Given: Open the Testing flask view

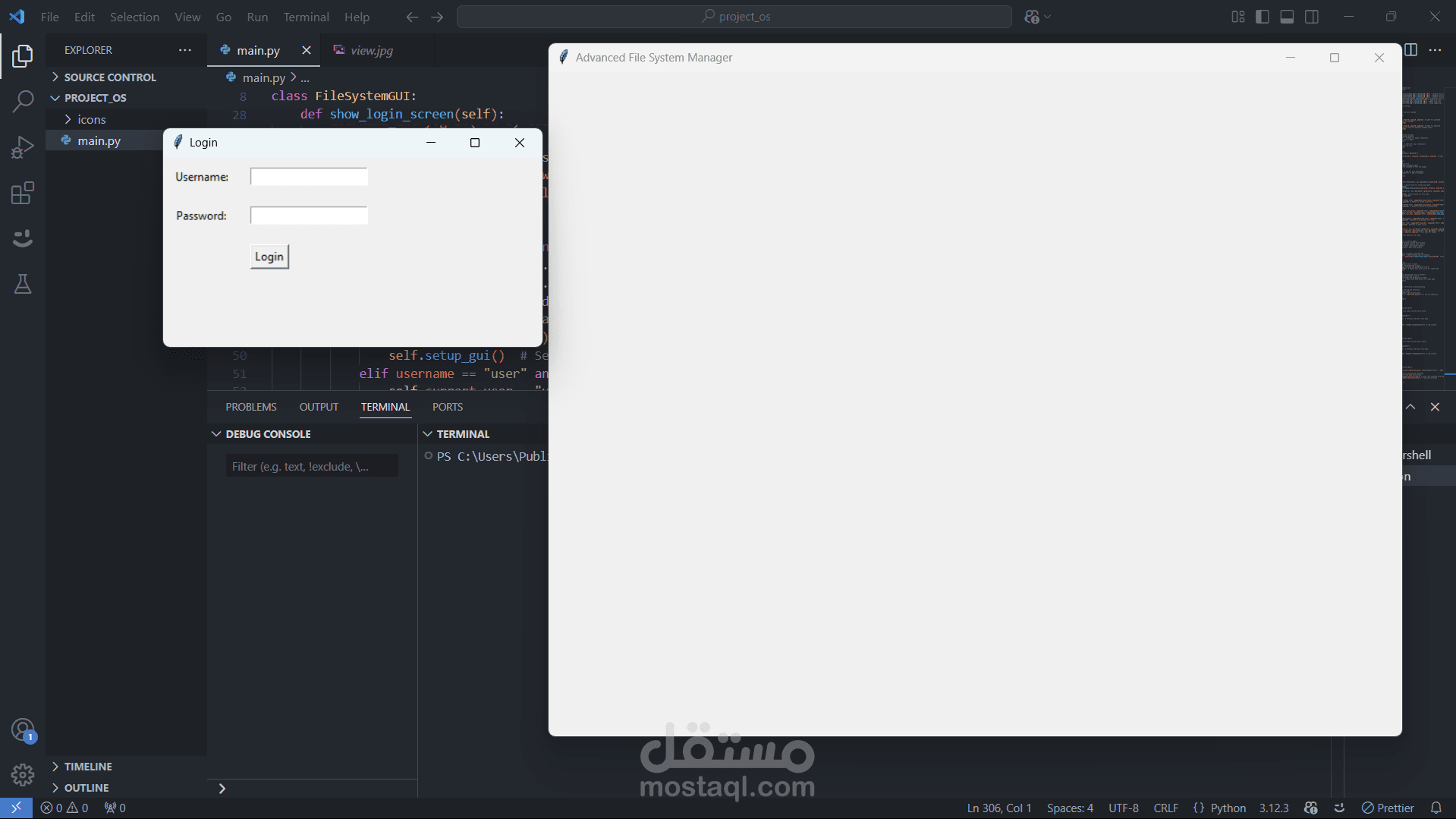Looking at the screenshot, I should pos(23,284).
